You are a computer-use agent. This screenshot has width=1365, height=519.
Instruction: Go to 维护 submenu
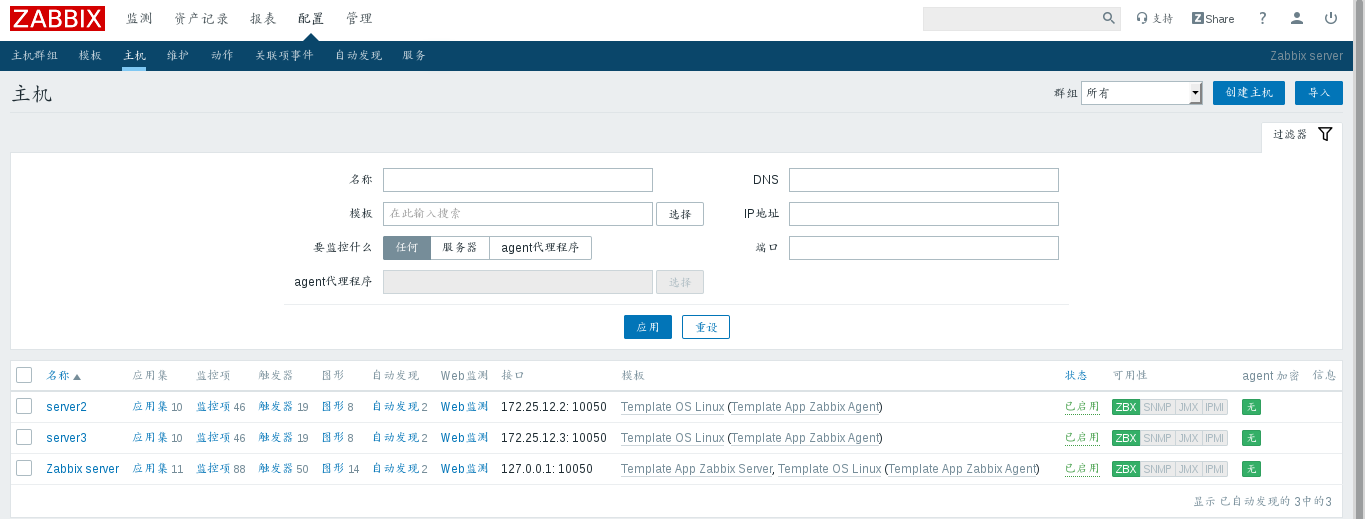click(x=178, y=56)
